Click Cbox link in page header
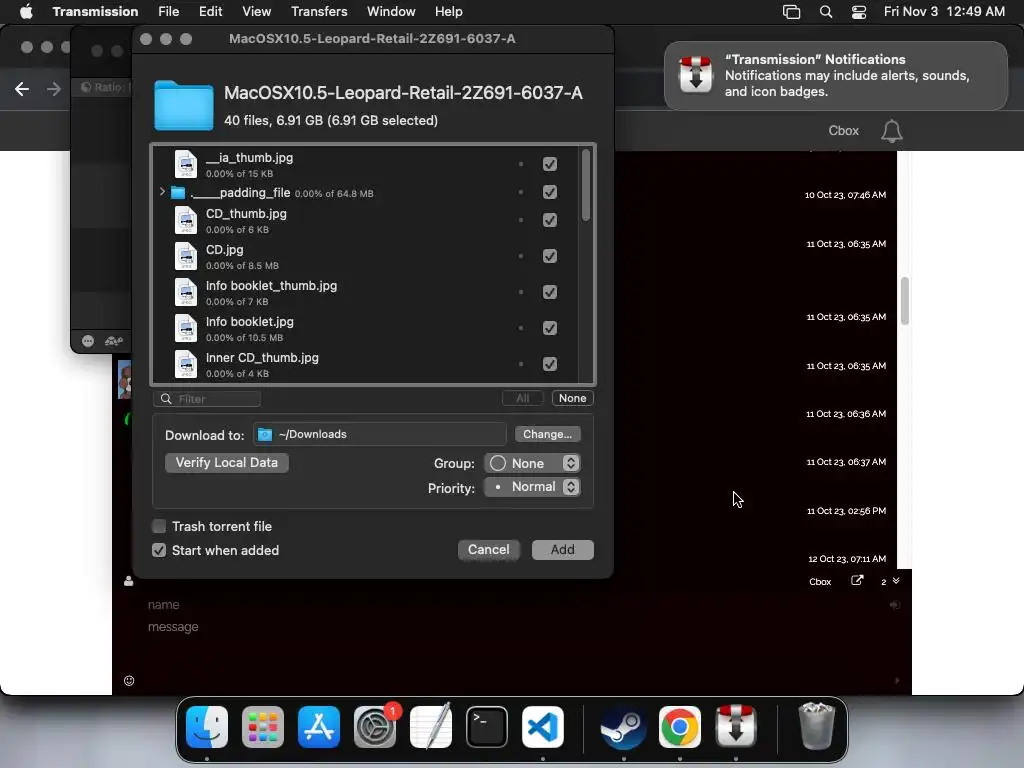This screenshot has width=1024, height=768. [843, 131]
